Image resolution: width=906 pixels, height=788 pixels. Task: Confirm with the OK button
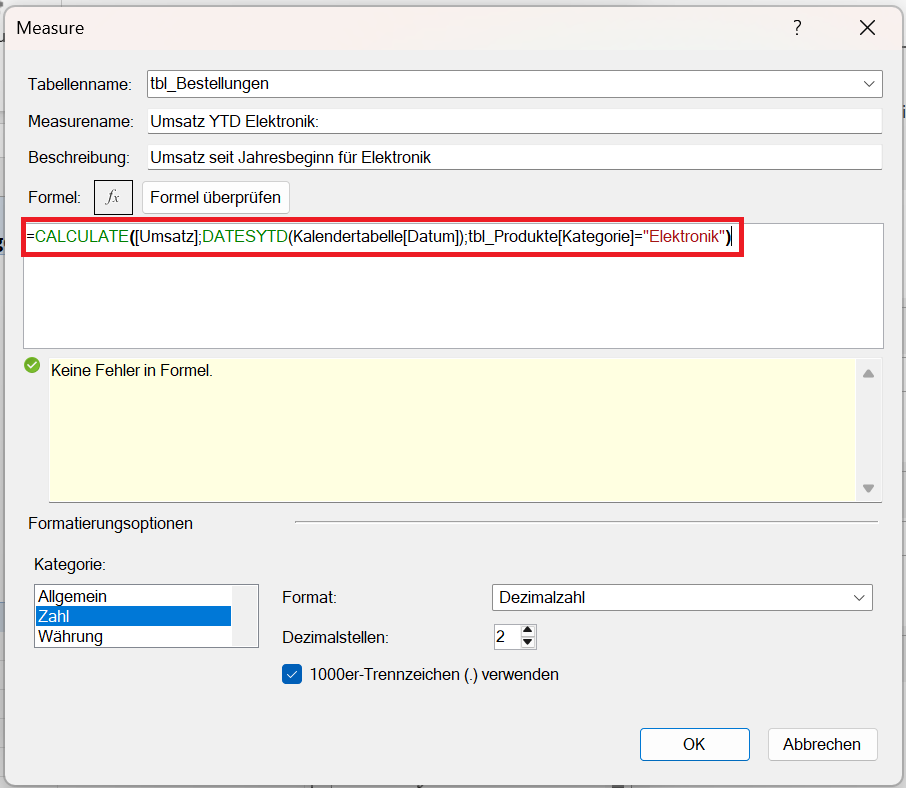point(694,744)
